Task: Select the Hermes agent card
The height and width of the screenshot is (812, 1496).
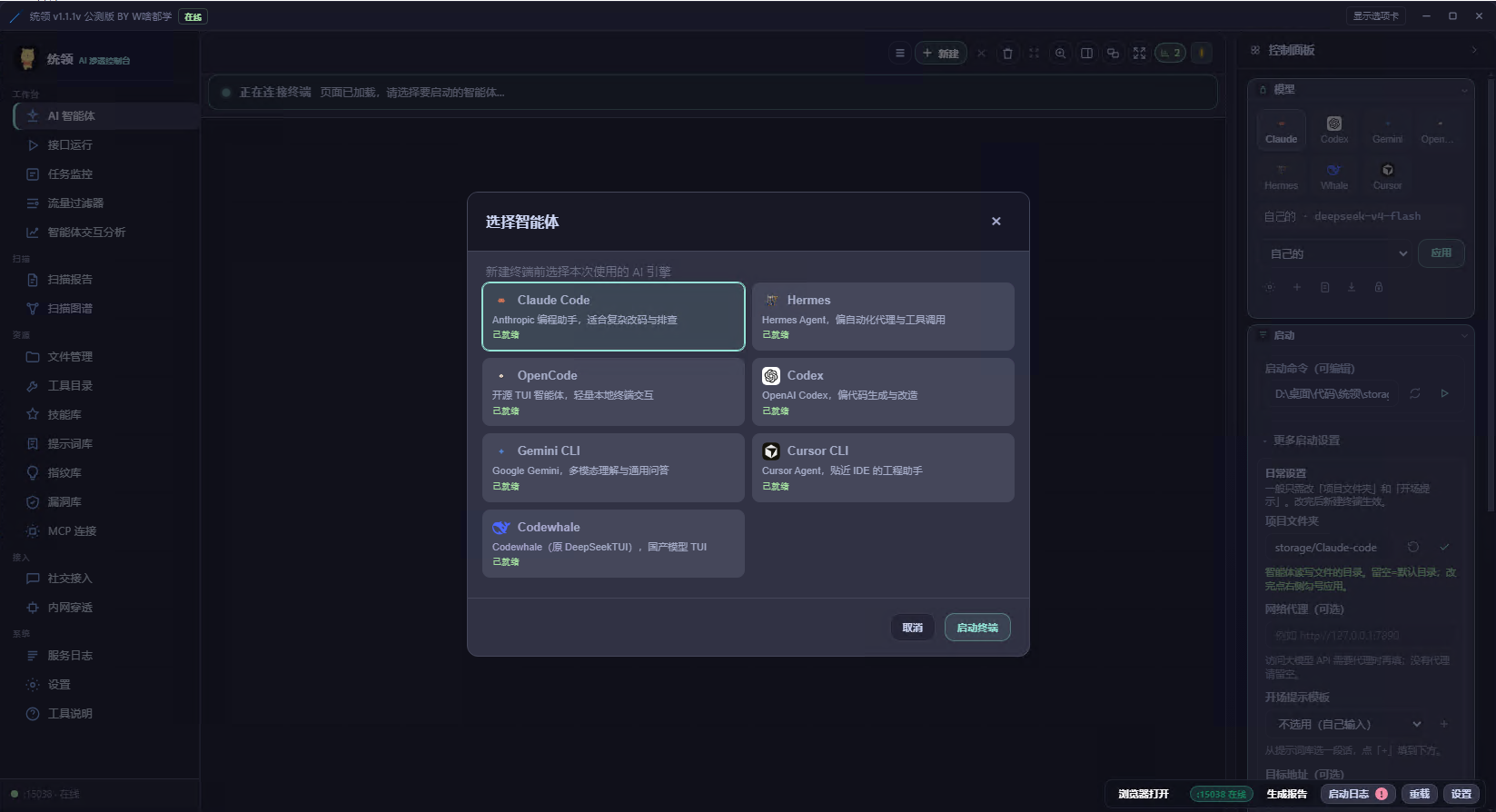Action: (883, 316)
